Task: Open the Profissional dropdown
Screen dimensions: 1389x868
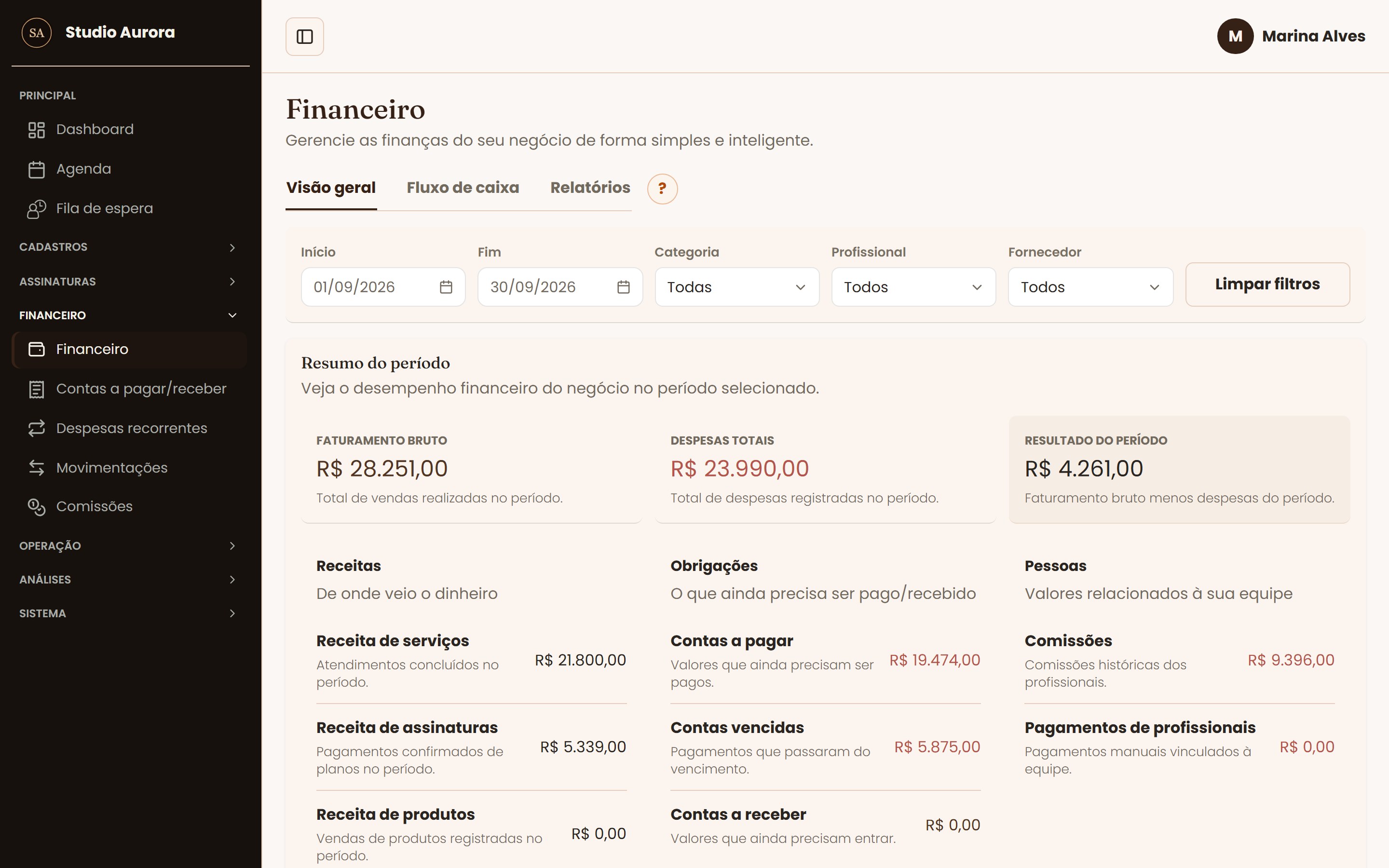Action: (x=914, y=287)
